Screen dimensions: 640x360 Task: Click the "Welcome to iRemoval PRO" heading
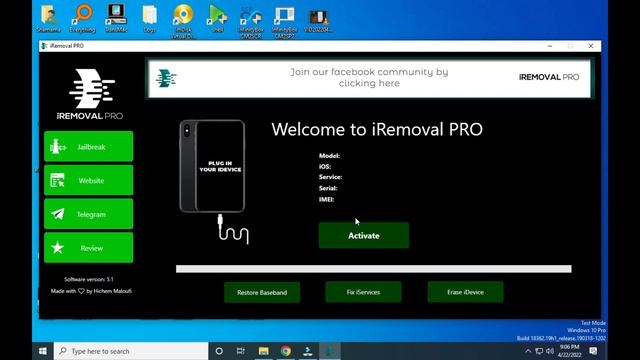click(x=377, y=129)
